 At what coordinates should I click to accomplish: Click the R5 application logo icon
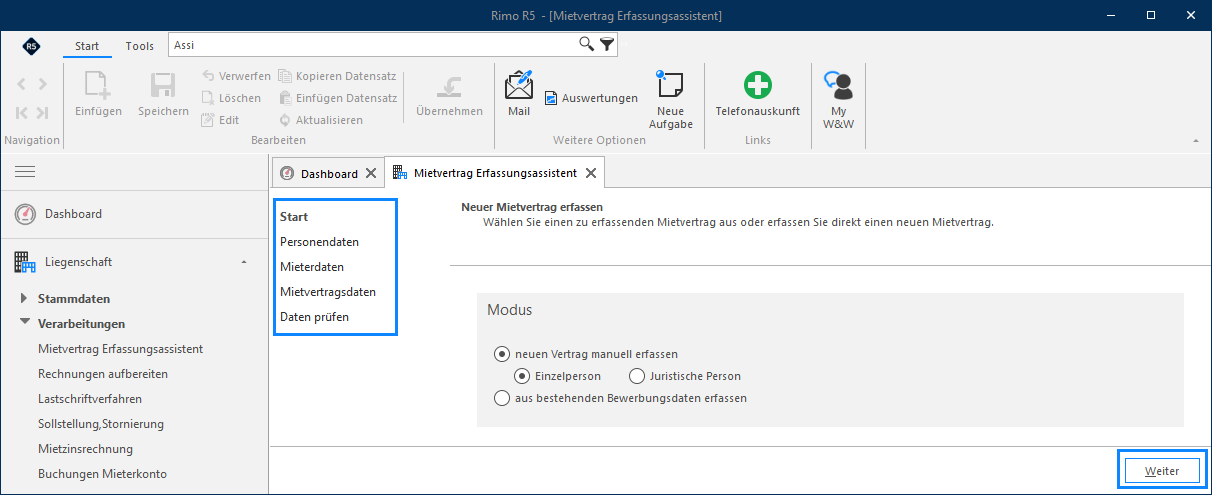tap(32, 46)
